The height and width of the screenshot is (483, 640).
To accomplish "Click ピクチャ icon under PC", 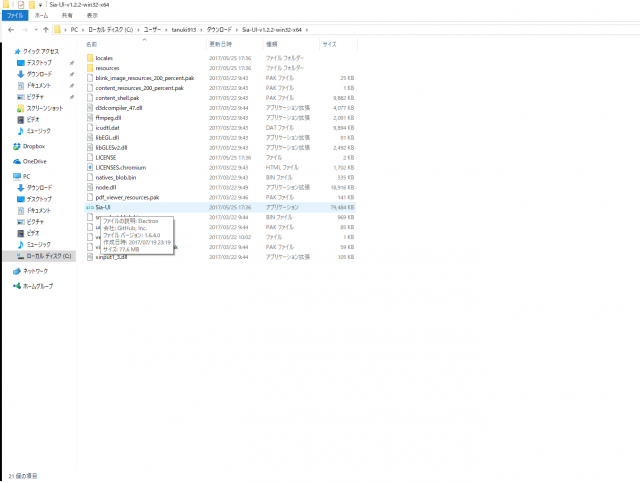I will click(20, 222).
